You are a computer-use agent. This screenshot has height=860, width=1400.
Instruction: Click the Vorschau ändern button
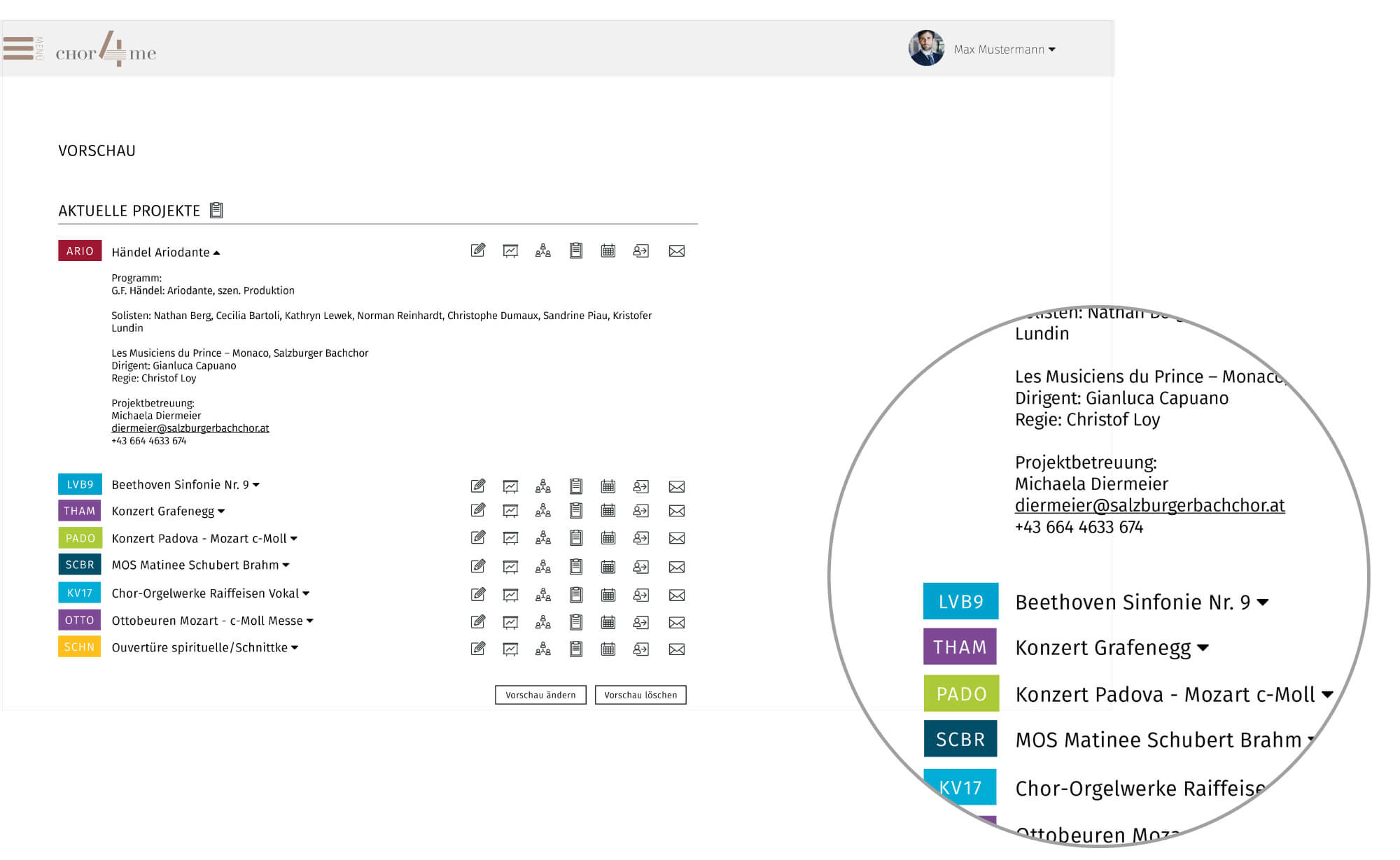[x=540, y=695]
